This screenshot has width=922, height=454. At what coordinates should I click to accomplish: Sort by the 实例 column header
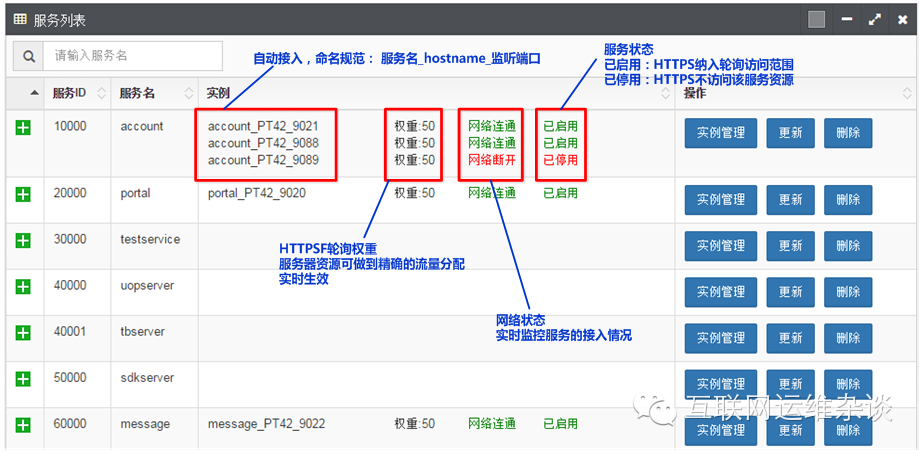tap(436, 93)
